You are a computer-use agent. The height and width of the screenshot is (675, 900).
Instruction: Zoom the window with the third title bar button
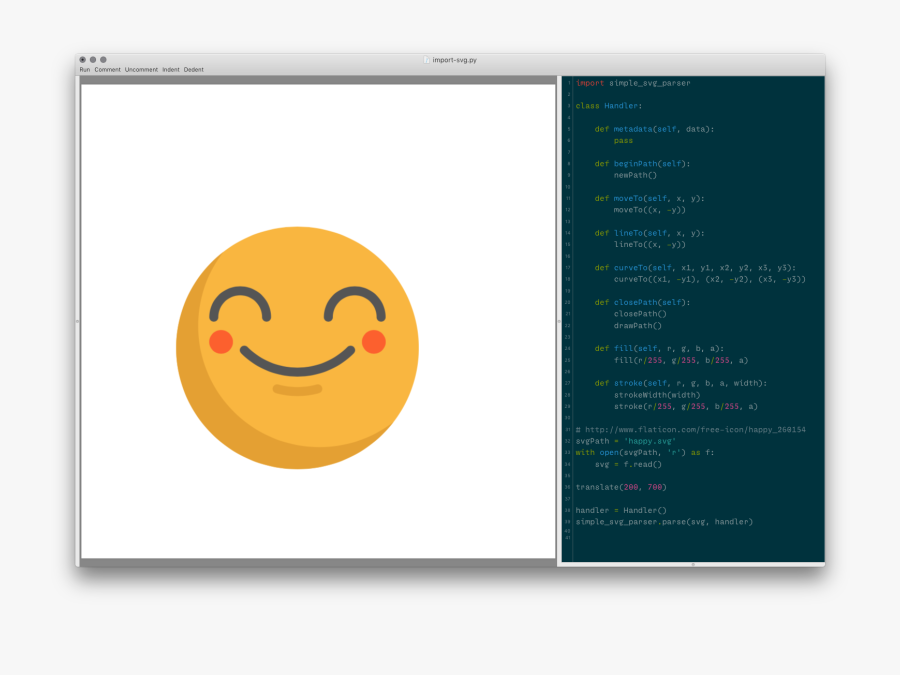click(x=103, y=60)
